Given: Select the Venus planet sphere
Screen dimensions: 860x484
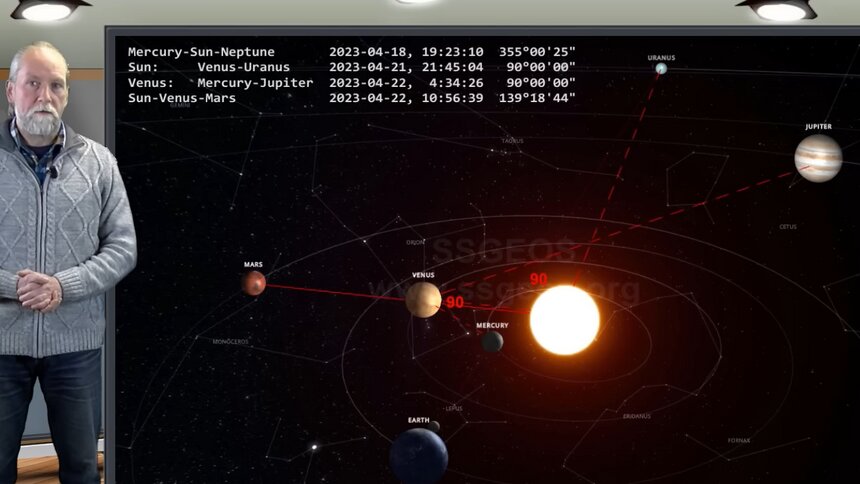Looking at the screenshot, I should click(x=423, y=300).
